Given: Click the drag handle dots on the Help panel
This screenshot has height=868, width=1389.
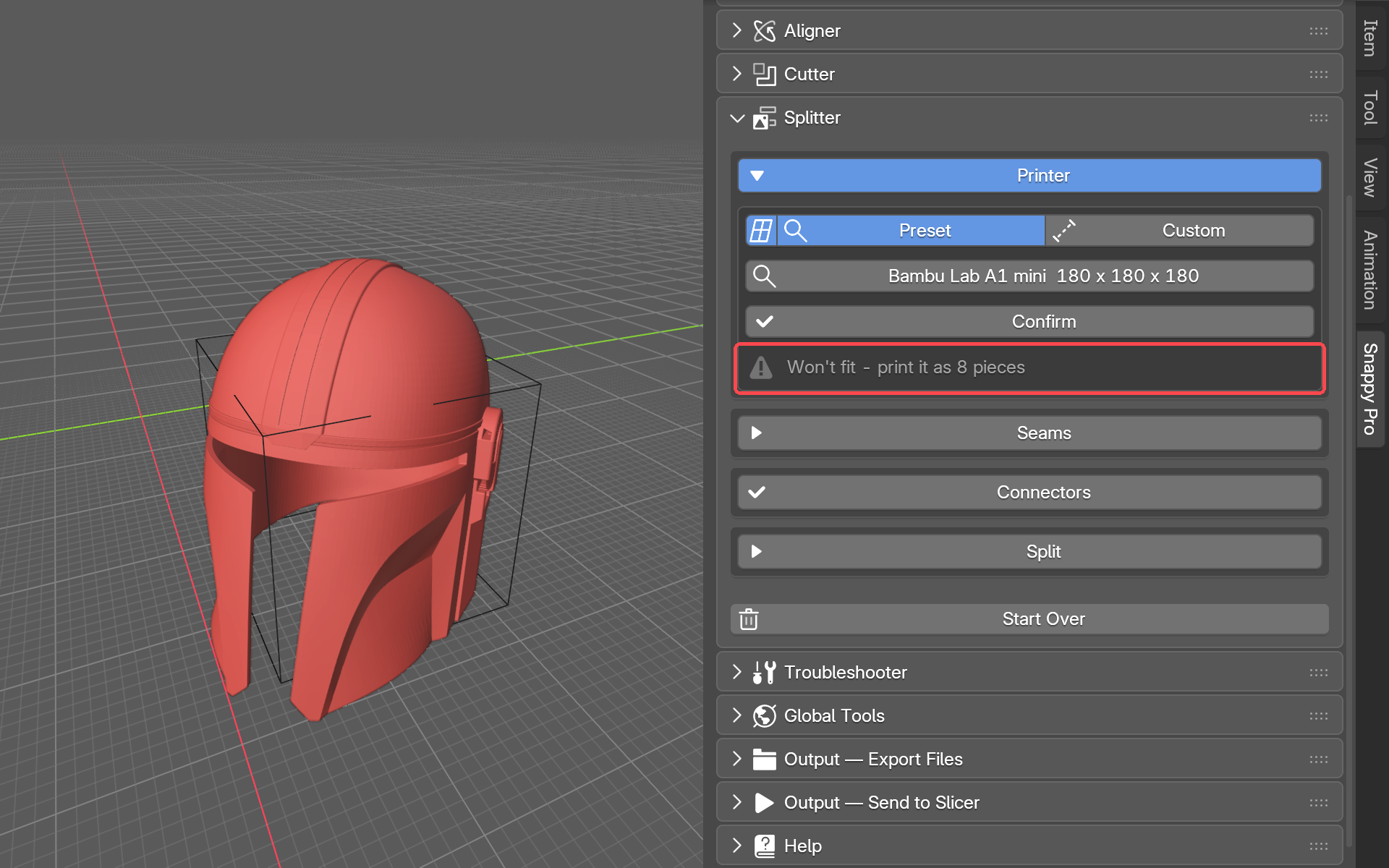Looking at the screenshot, I should [x=1318, y=846].
